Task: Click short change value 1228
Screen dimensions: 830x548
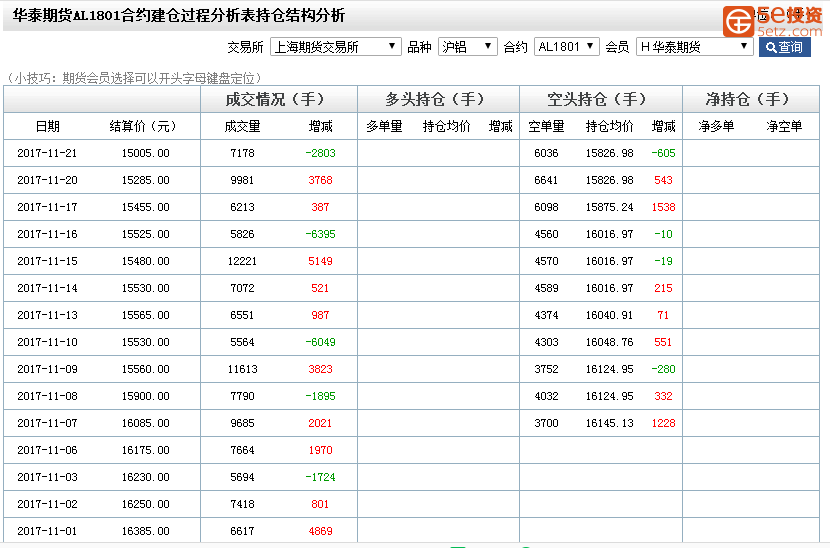Action: [663, 423]
